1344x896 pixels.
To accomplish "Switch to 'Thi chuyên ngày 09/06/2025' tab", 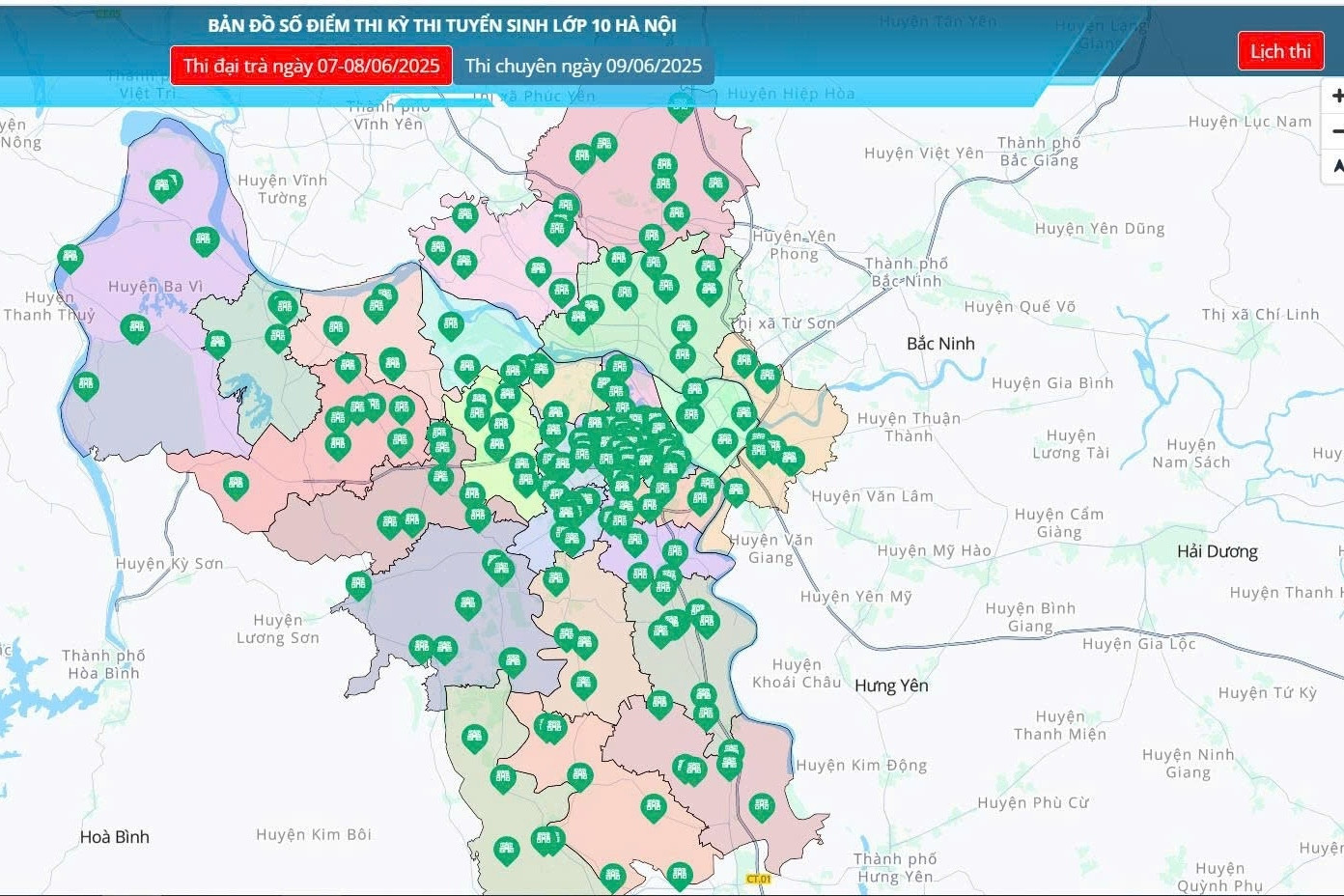I will coord(583,66).
